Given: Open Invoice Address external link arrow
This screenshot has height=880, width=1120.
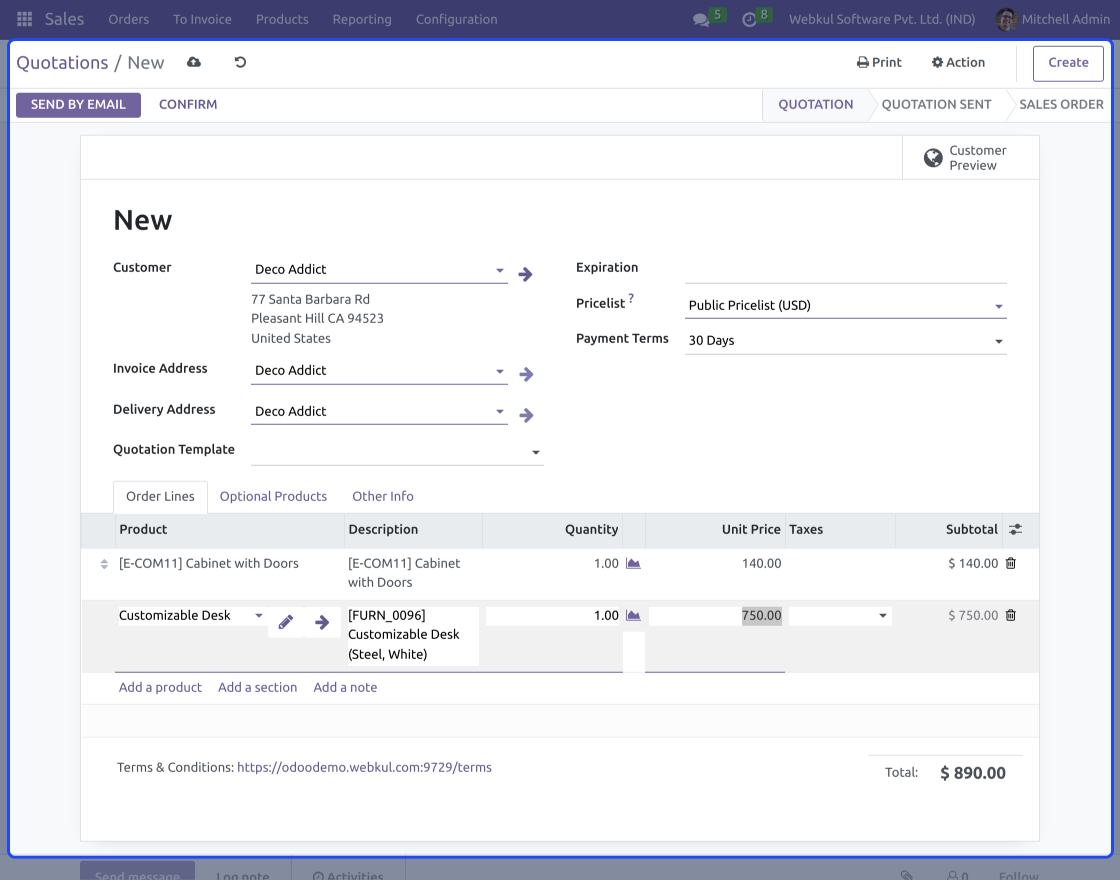Looking at the screenshot, I should 526,374.
